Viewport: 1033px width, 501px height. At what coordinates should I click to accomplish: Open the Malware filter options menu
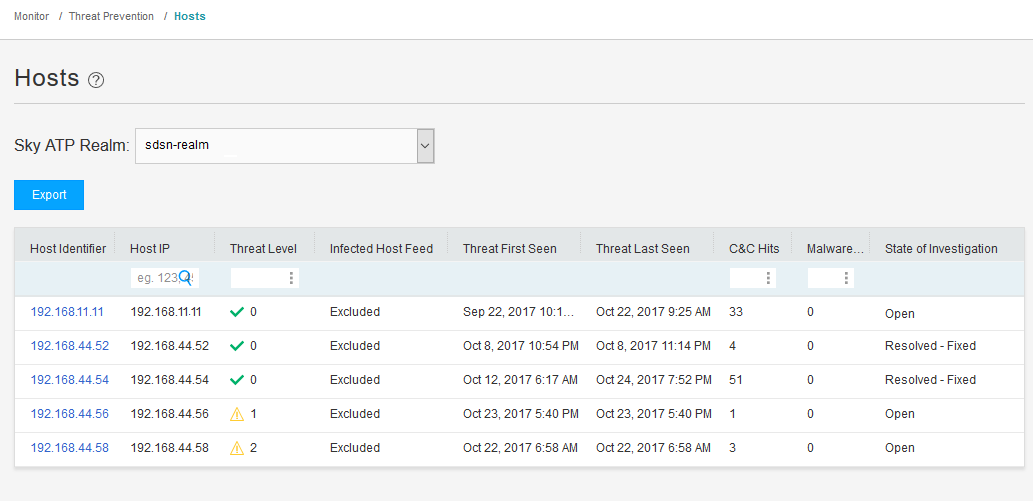pos(846,278)
